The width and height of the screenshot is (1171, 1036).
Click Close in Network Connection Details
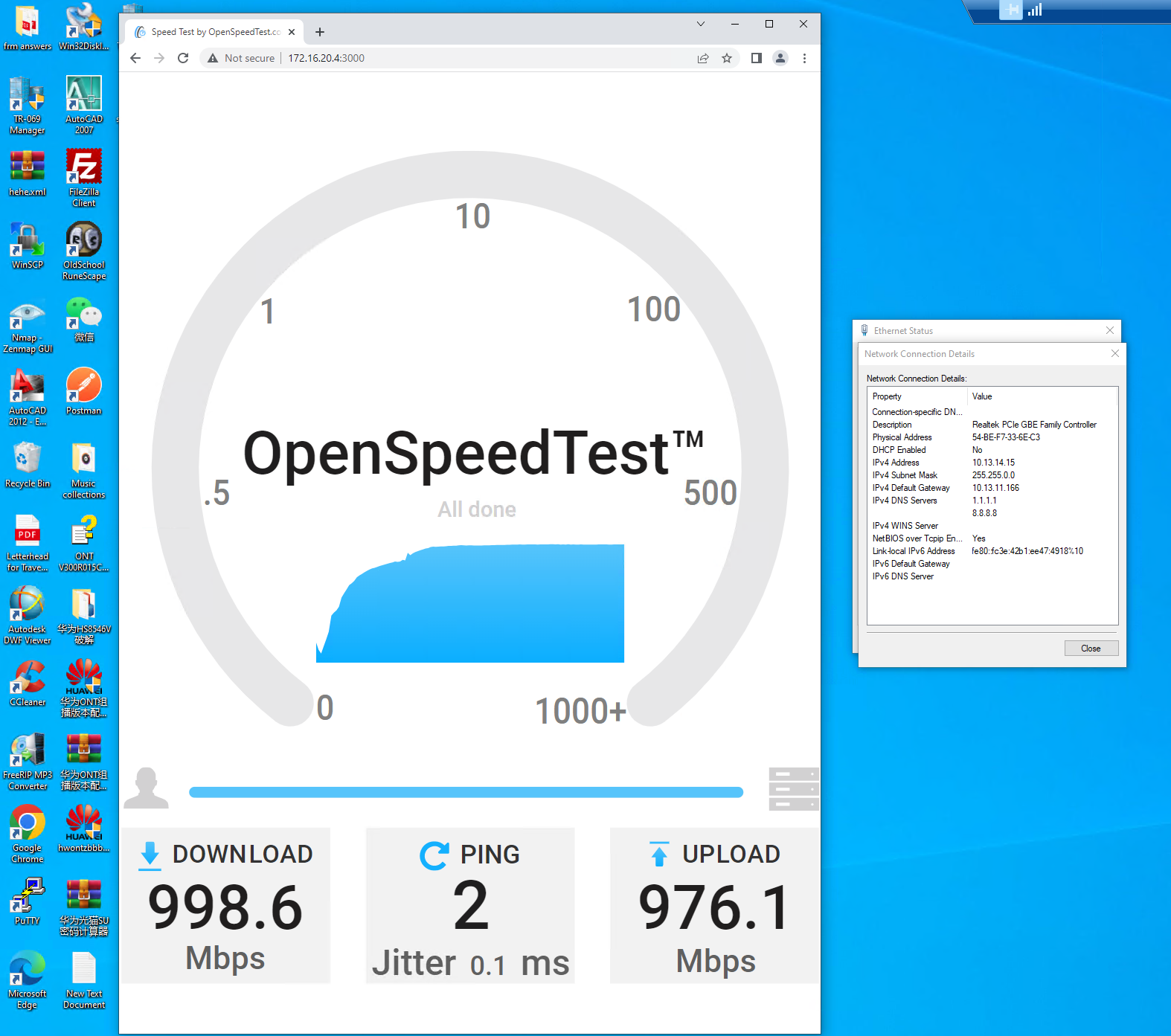[1091, 649]
